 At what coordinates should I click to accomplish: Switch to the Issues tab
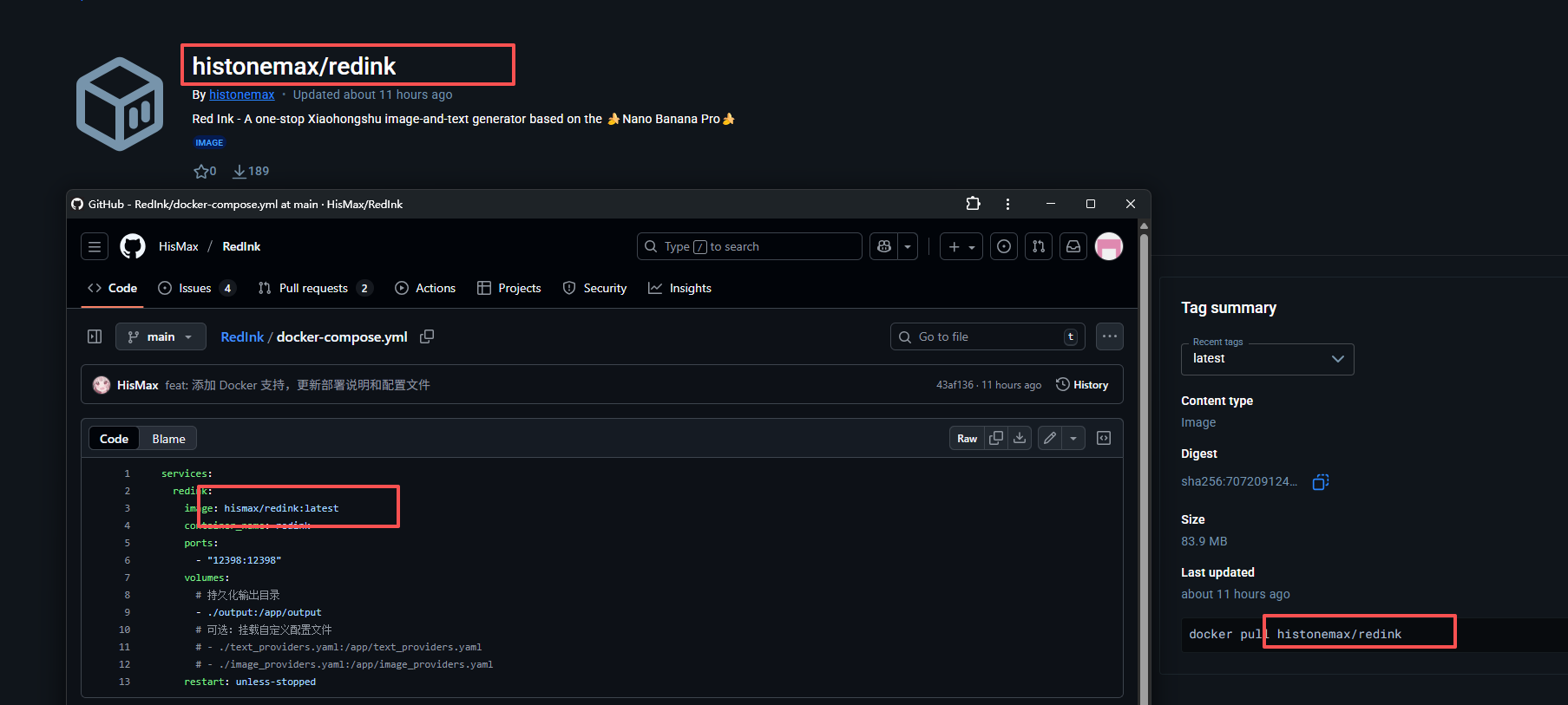tap(196, 288)
